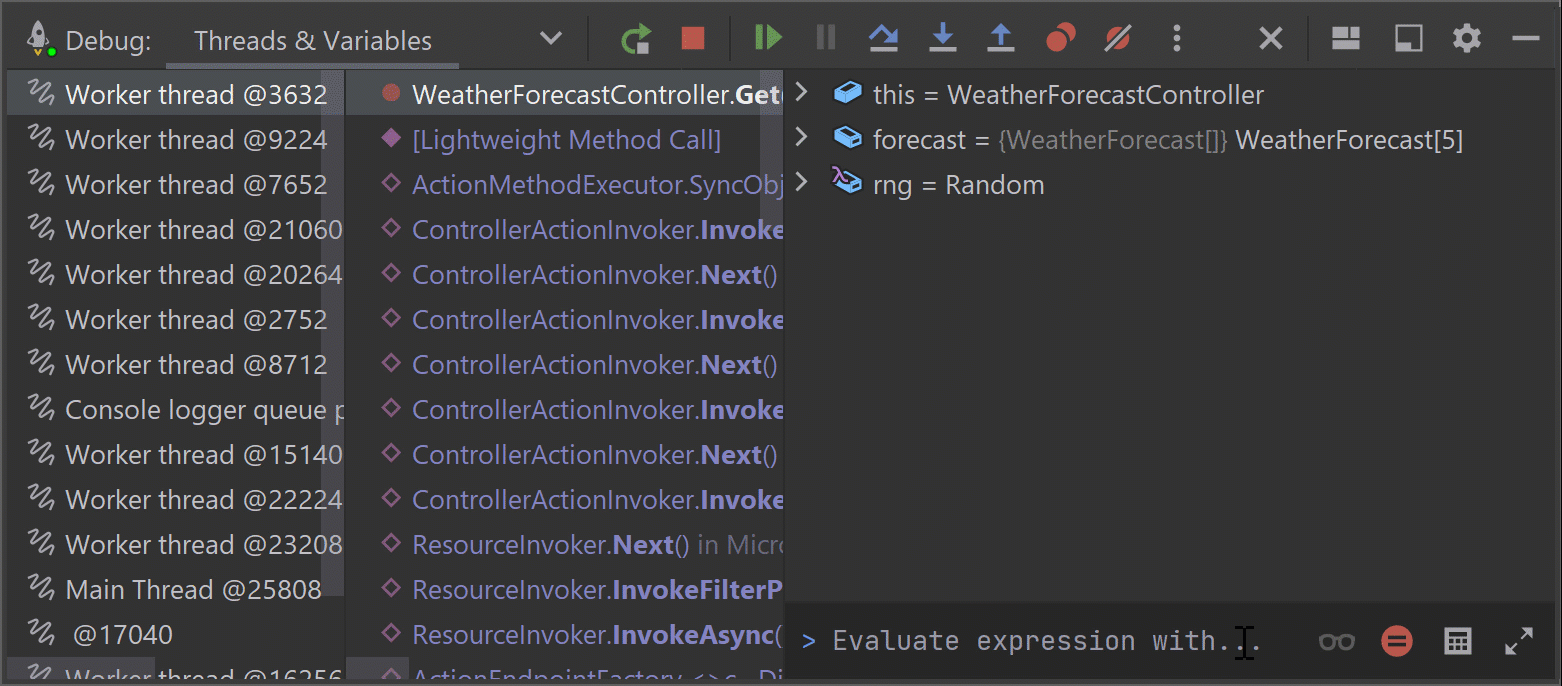Toggle the watches glasses icon
Screen dimensions: 1562x686
tap(1336, 641)
